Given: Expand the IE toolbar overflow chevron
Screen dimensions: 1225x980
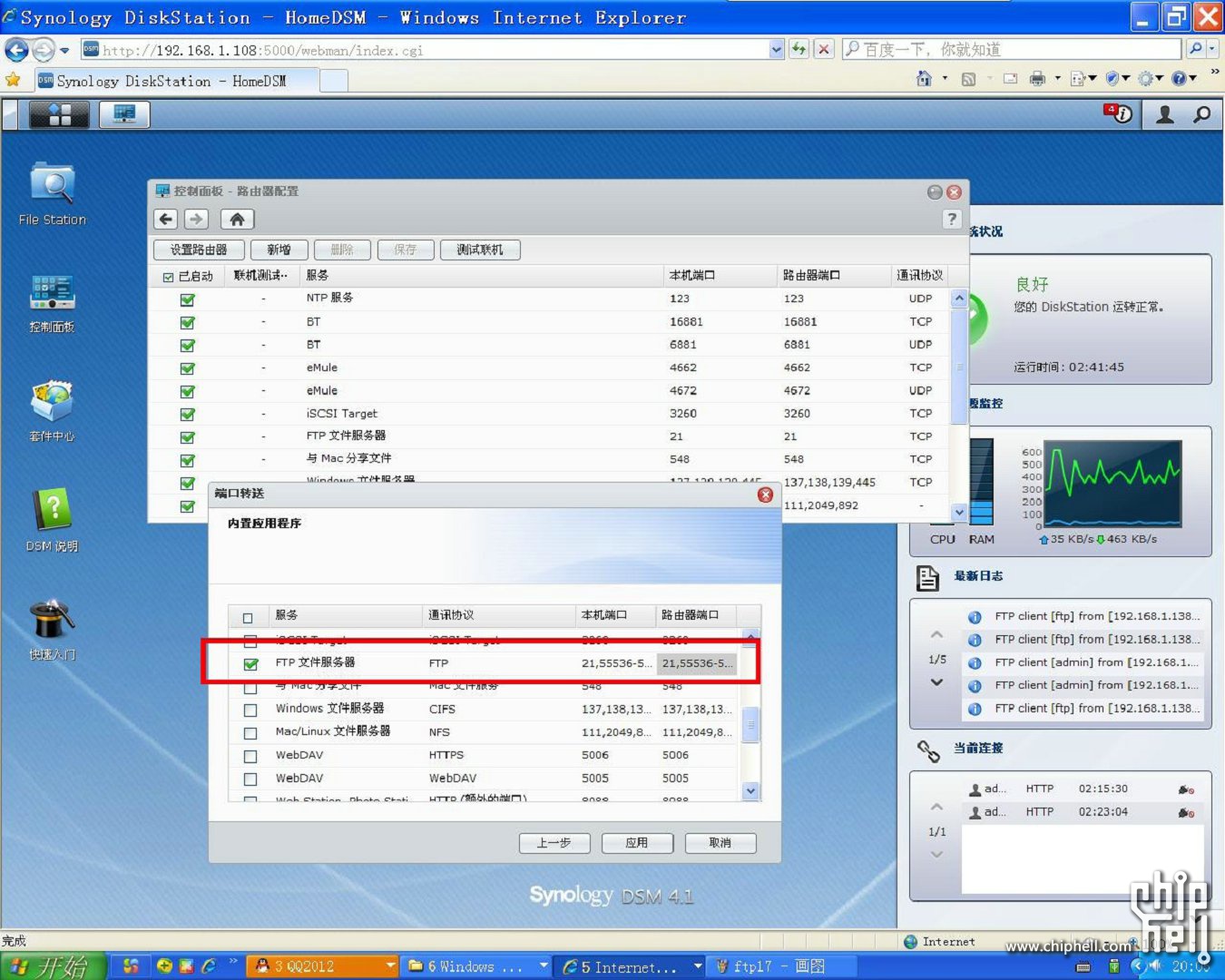Looking at the screenshot, I should click(1214, 73).
